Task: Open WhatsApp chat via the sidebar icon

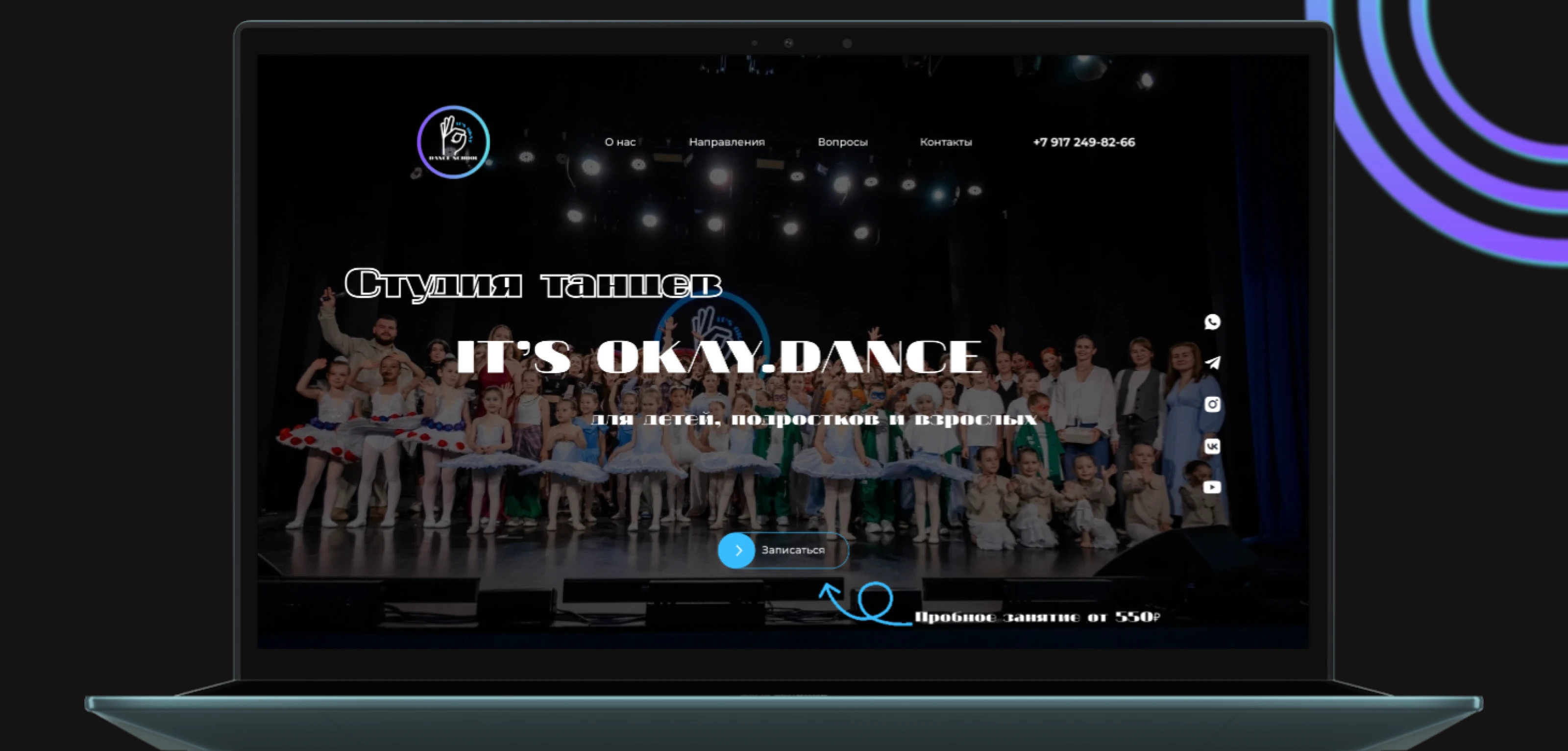Action: pyautogui.click(x=1213, y=322)
